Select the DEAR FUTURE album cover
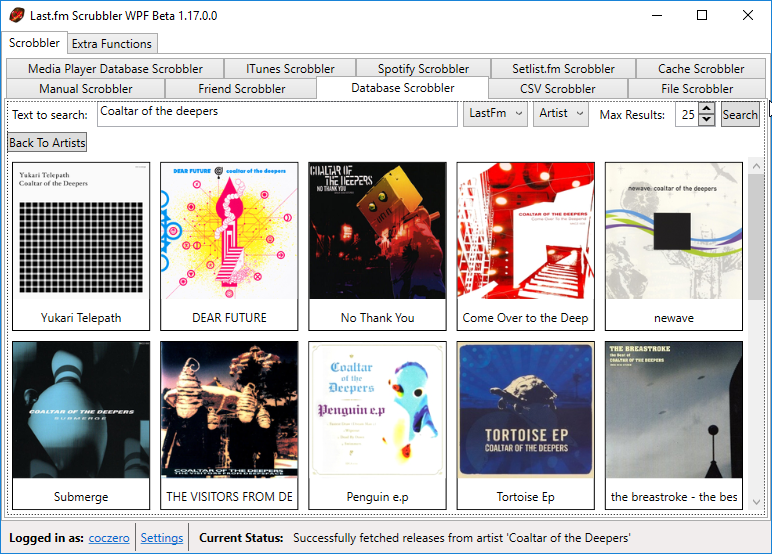The height and width of the screenshot is (554, 772). tap(229, 231)
